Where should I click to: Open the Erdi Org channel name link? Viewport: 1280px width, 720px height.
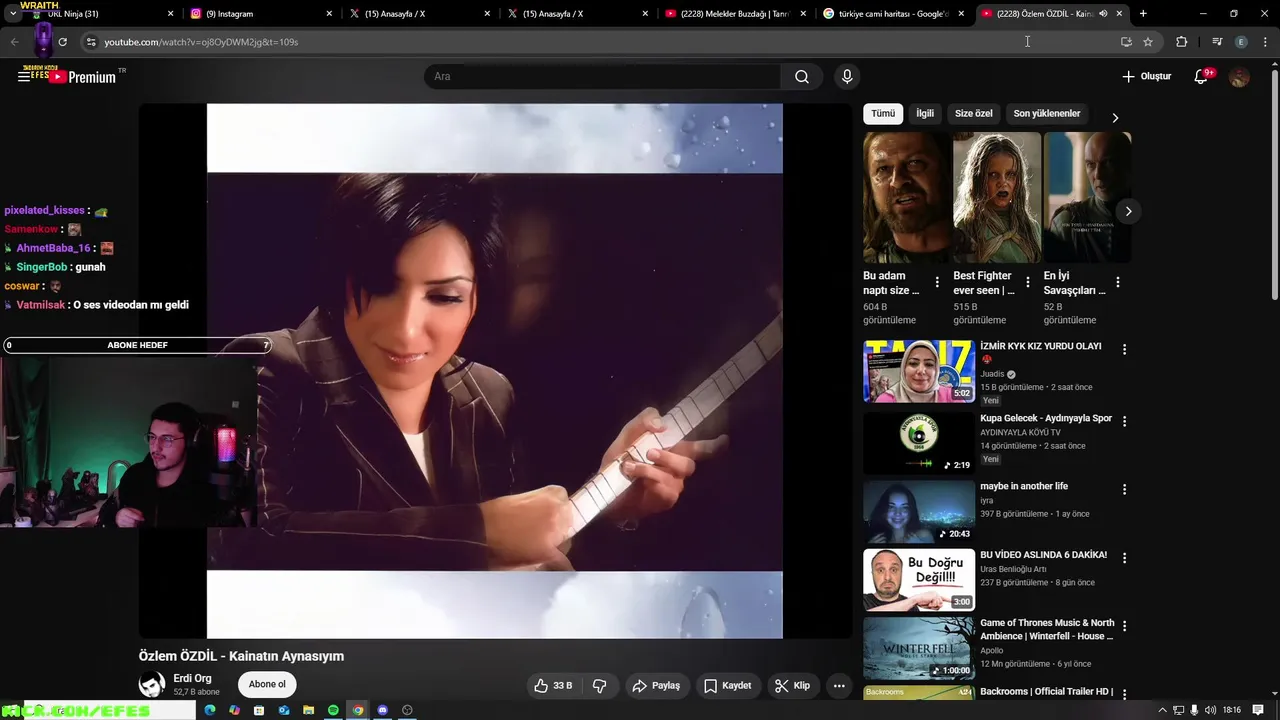click(x=192, y=678)
